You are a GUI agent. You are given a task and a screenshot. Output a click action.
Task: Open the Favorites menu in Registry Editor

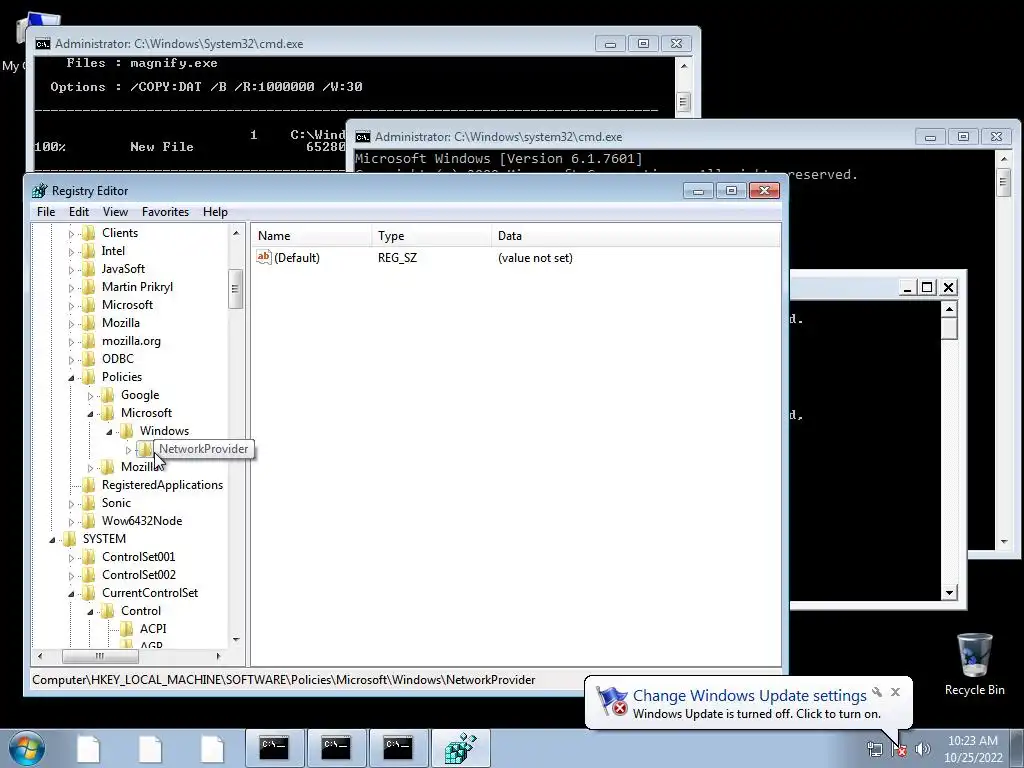coord(165,212)
